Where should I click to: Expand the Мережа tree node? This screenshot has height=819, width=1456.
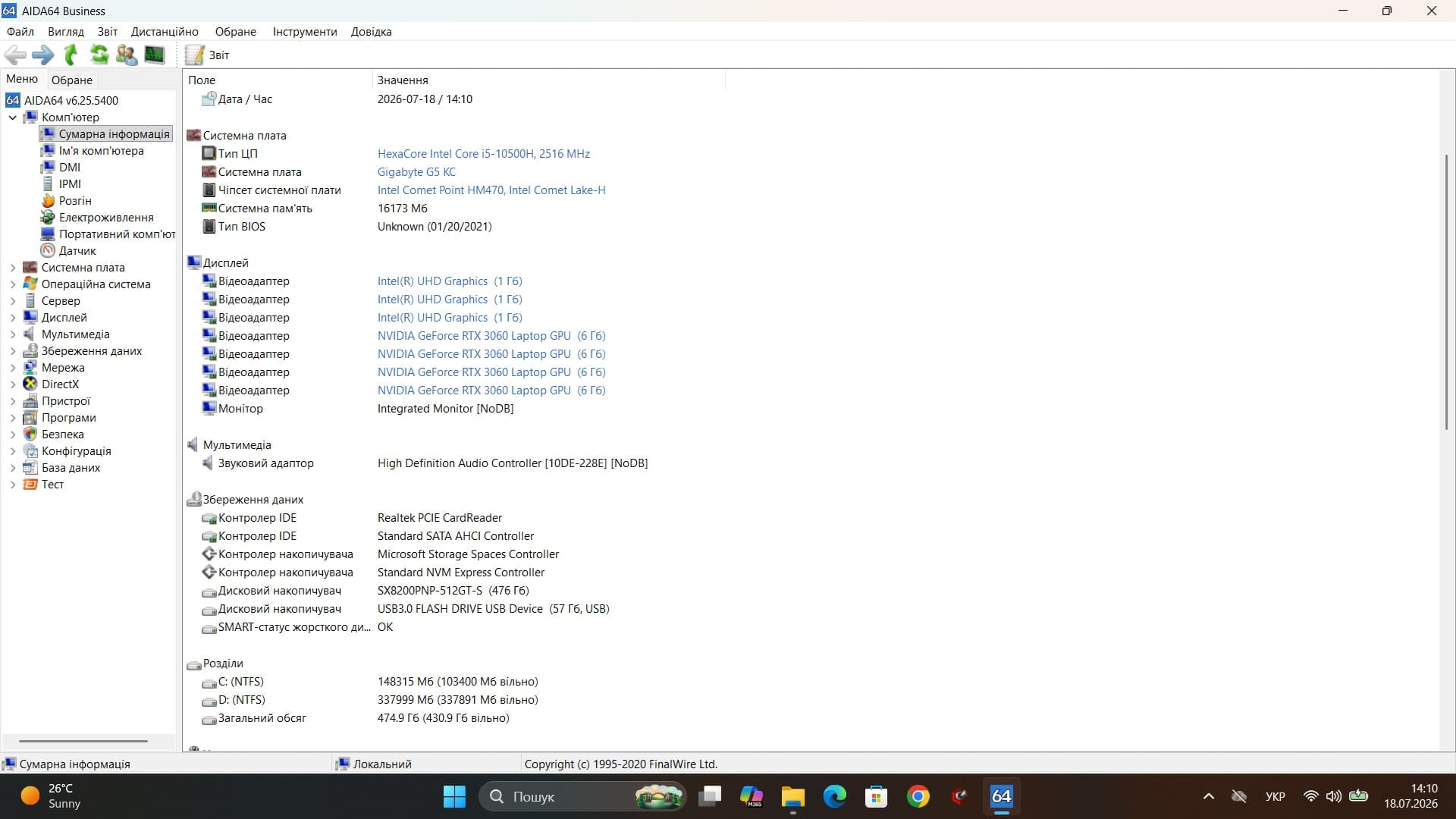coord(12,368)
